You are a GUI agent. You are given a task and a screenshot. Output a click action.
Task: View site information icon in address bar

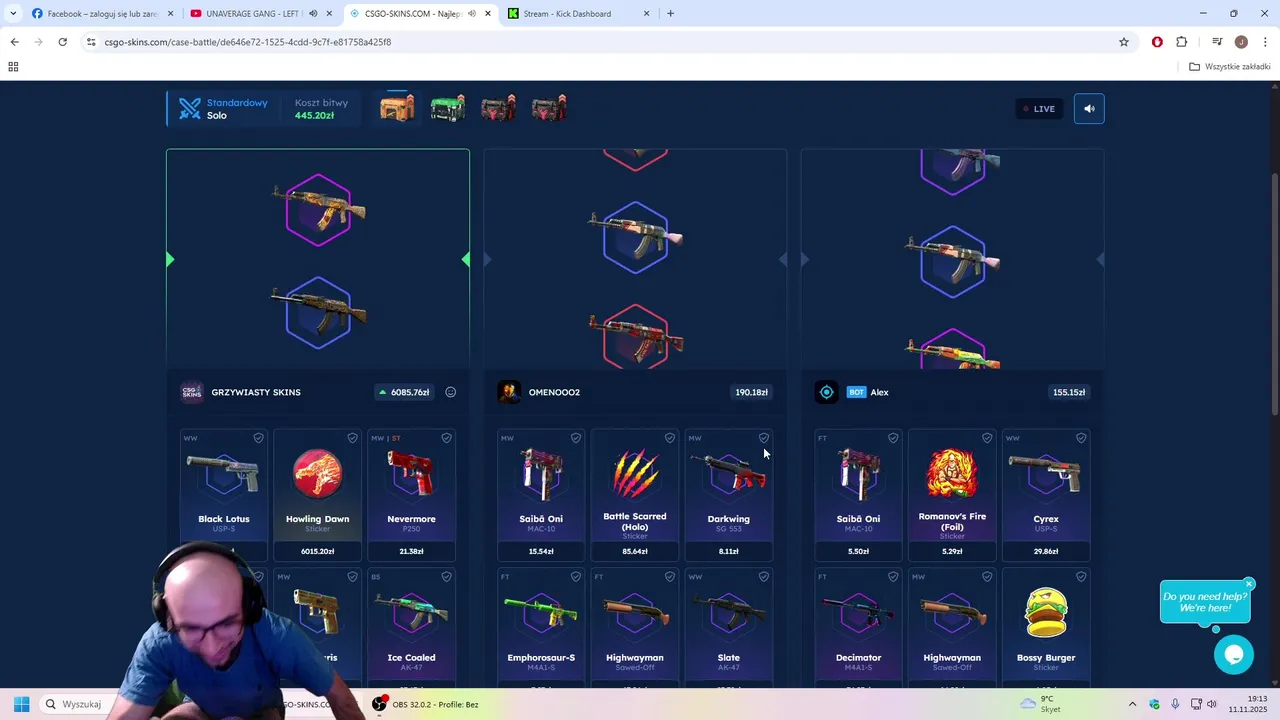point(91,42)
